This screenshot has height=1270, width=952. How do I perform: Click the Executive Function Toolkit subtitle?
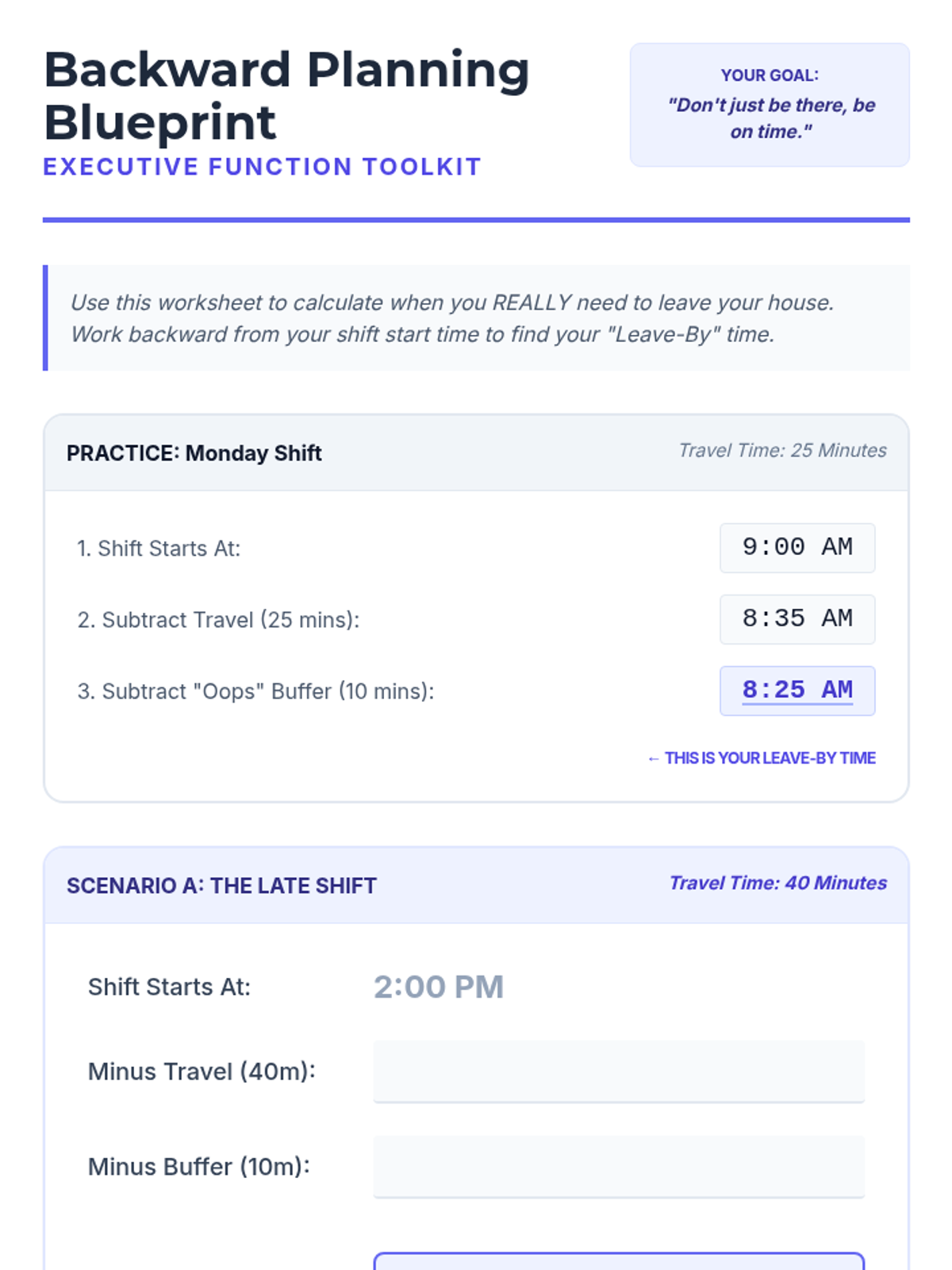click(x=262, y=167)
